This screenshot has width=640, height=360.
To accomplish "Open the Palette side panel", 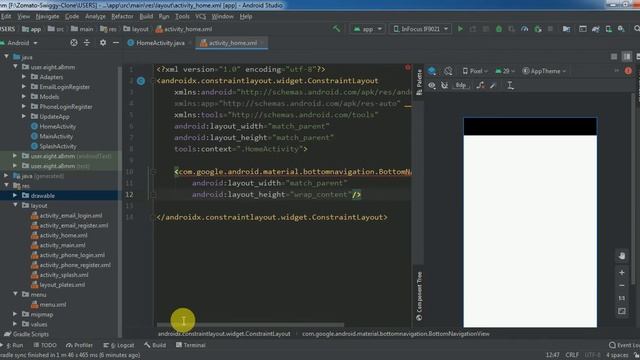I will coord(419,82).
